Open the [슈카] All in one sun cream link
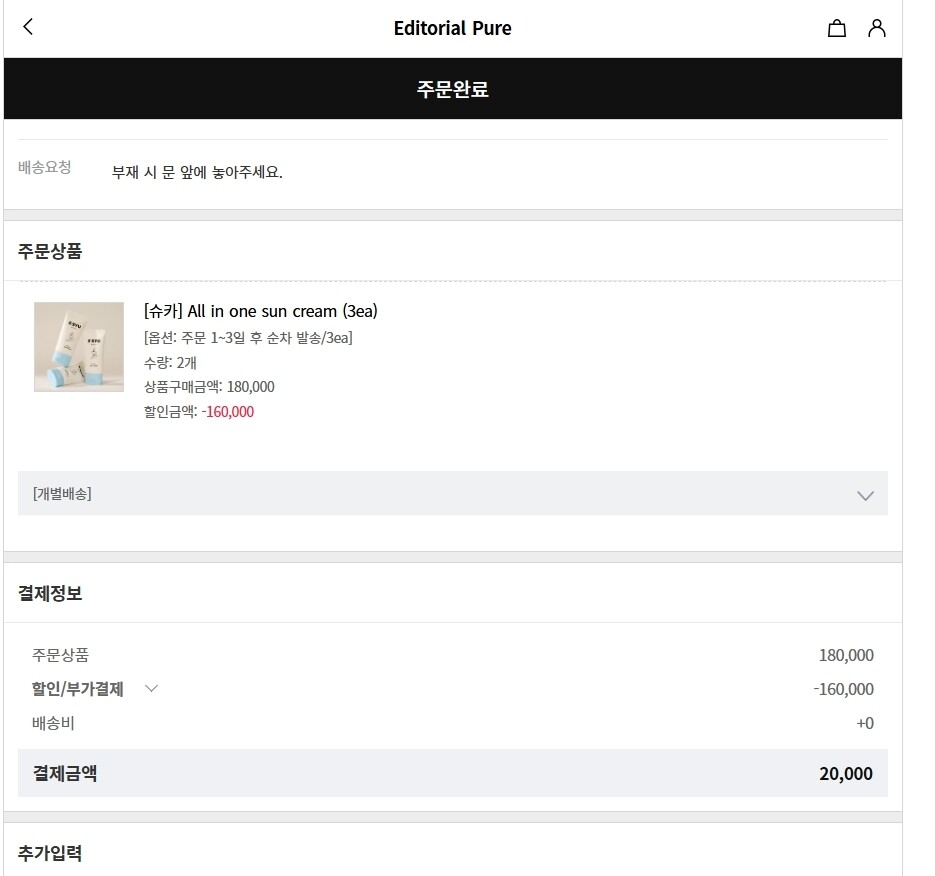This screenshot has height=876, width=935. (x=261, y=311)
